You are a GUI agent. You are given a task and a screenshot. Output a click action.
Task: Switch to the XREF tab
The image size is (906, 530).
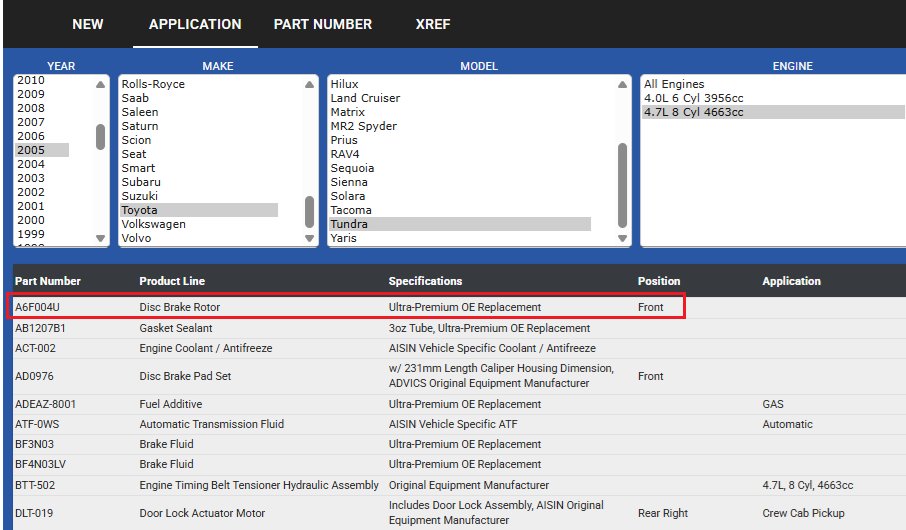pos(433,24)
